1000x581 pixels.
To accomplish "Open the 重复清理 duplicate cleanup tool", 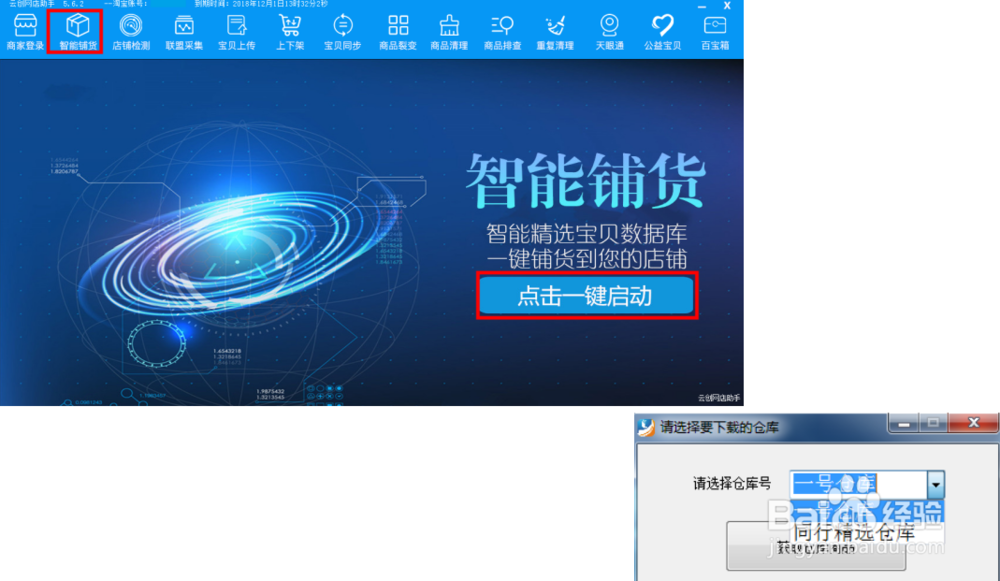I will pyautogui.click(x=555, y=32).
